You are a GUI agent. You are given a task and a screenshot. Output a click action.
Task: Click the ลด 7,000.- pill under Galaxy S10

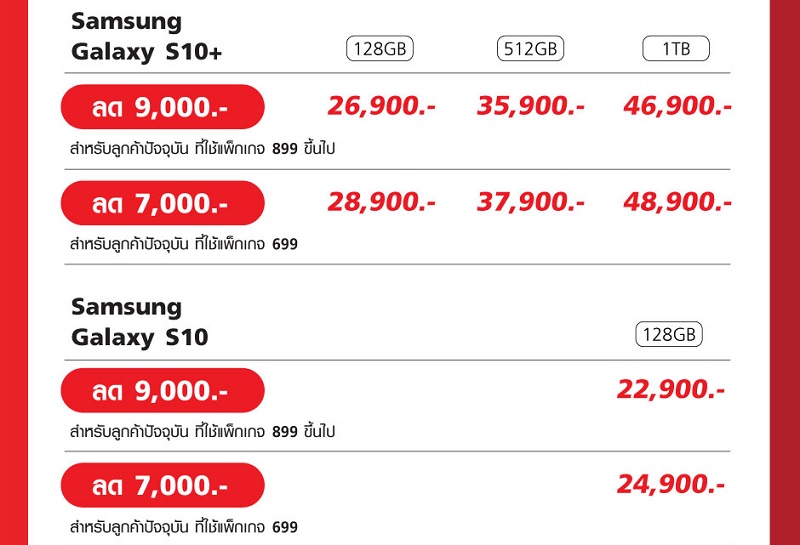(162, 485)
